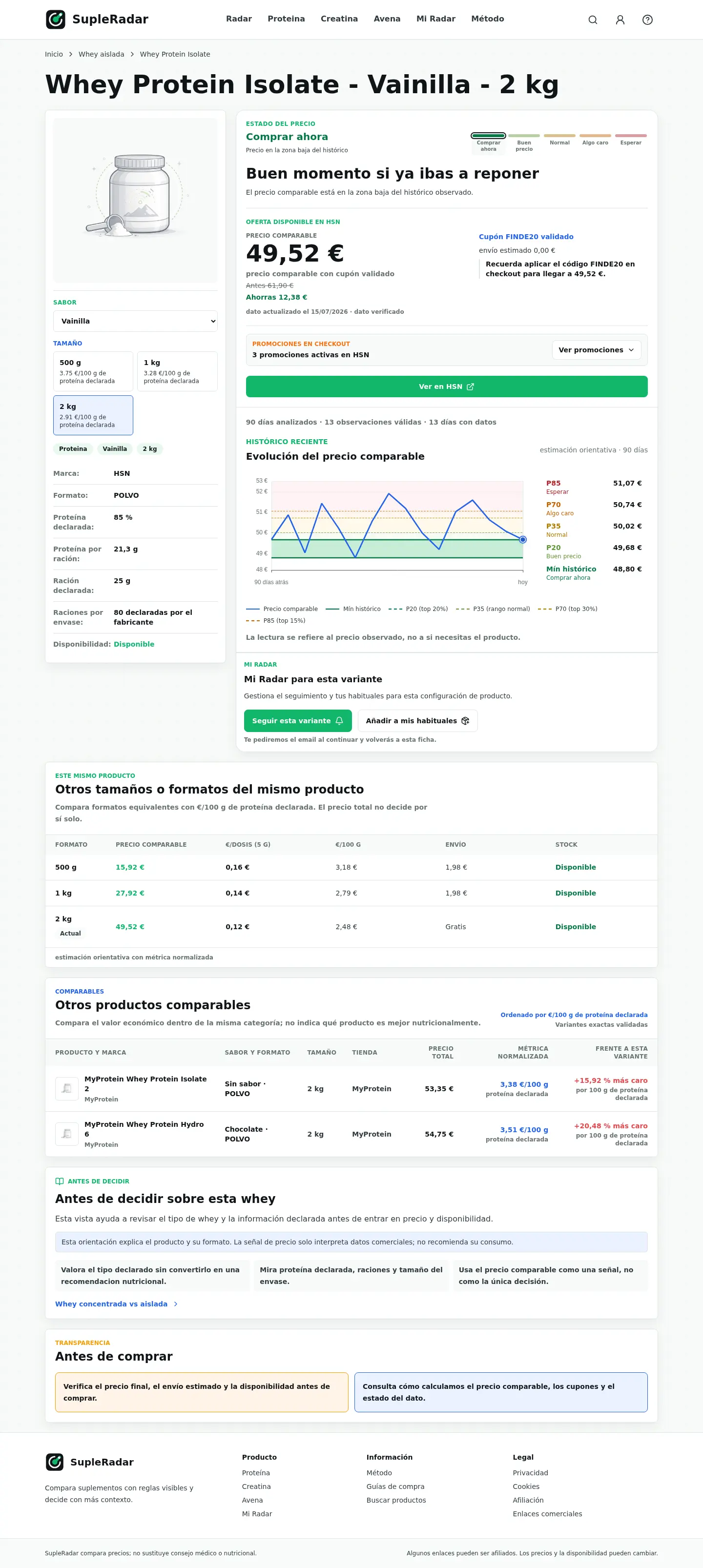This screenshot has height=1568, width=703.
Task: Open the Avena menu item
Action: [x=387, y=19]
